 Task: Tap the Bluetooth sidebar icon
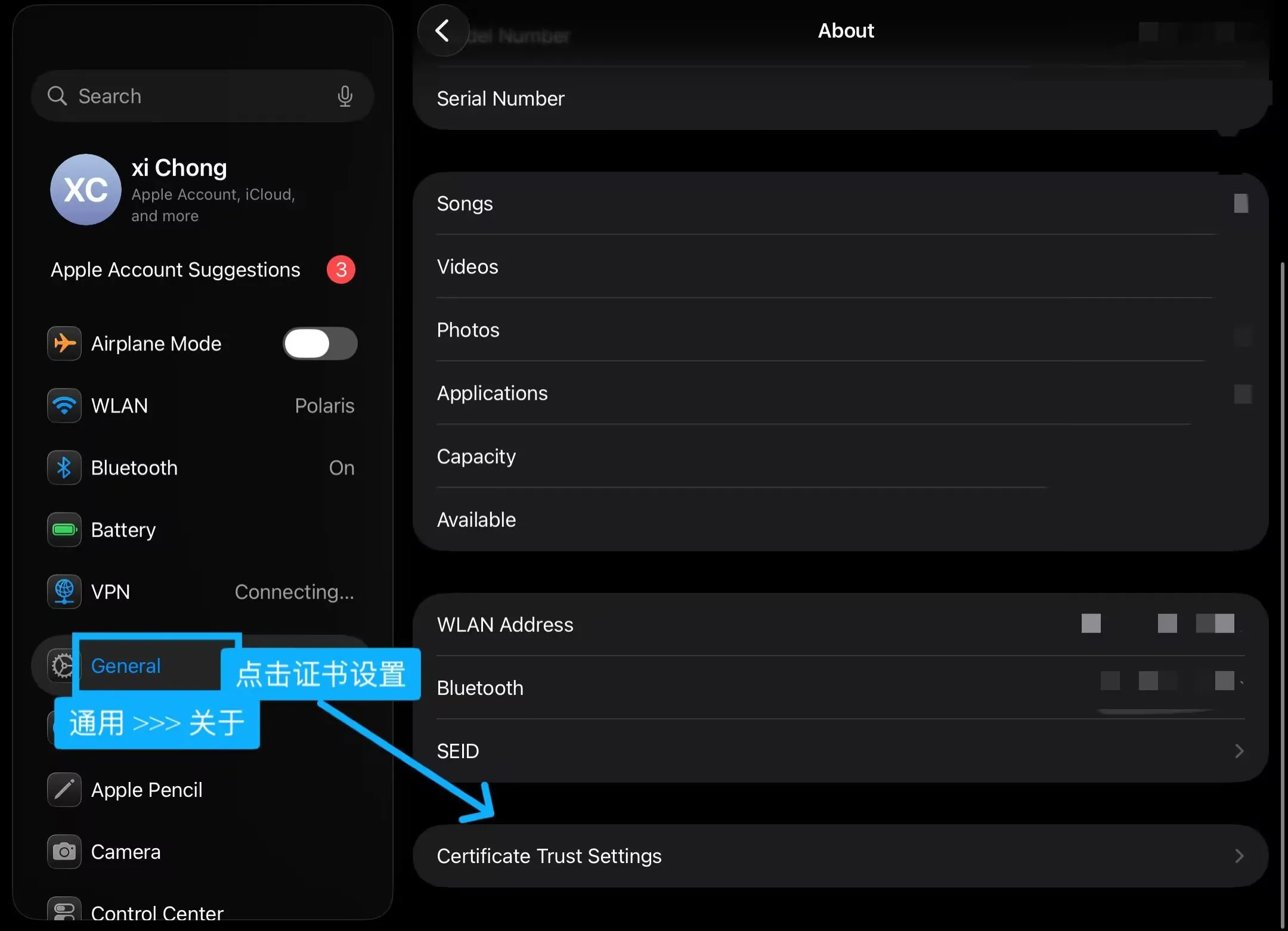[x=64, y=467]
